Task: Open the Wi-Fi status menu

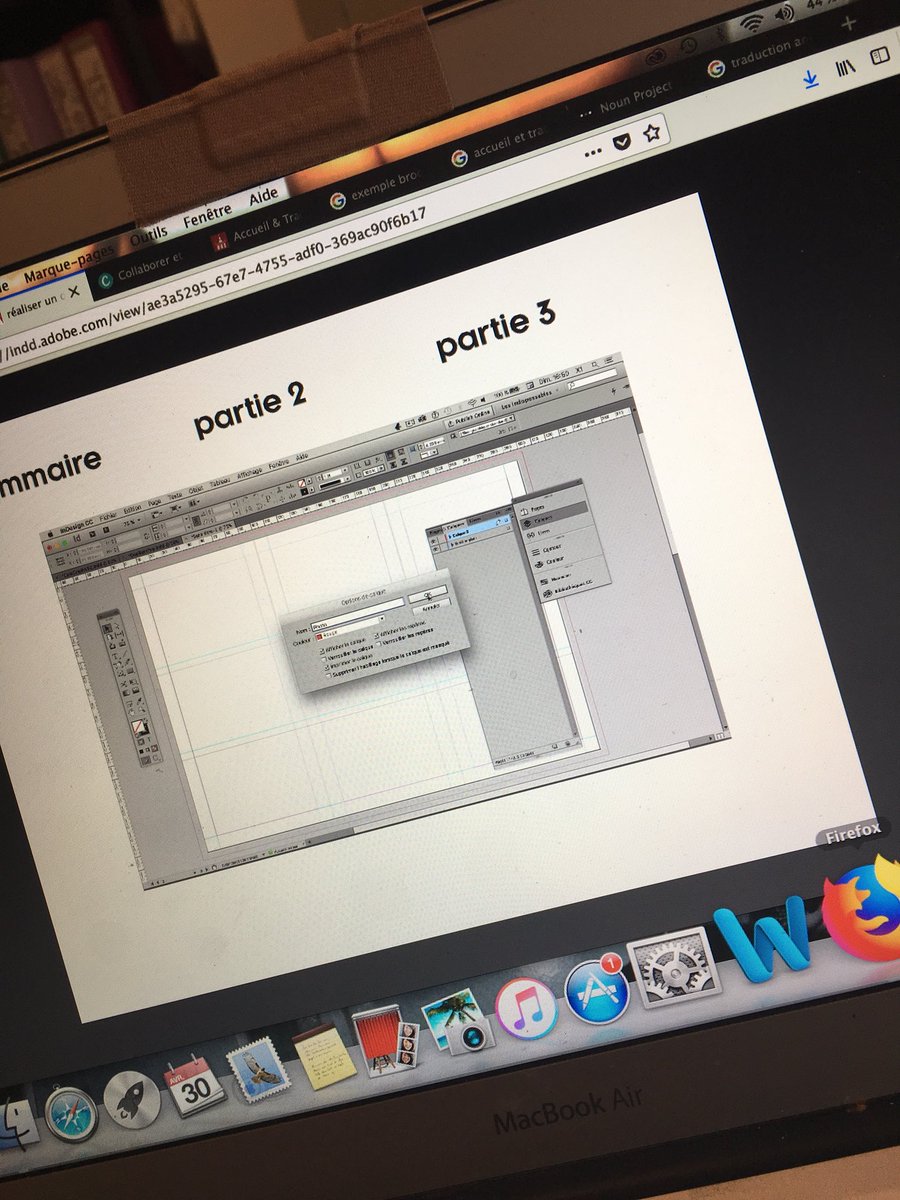Action: click(x=751, y=22)
